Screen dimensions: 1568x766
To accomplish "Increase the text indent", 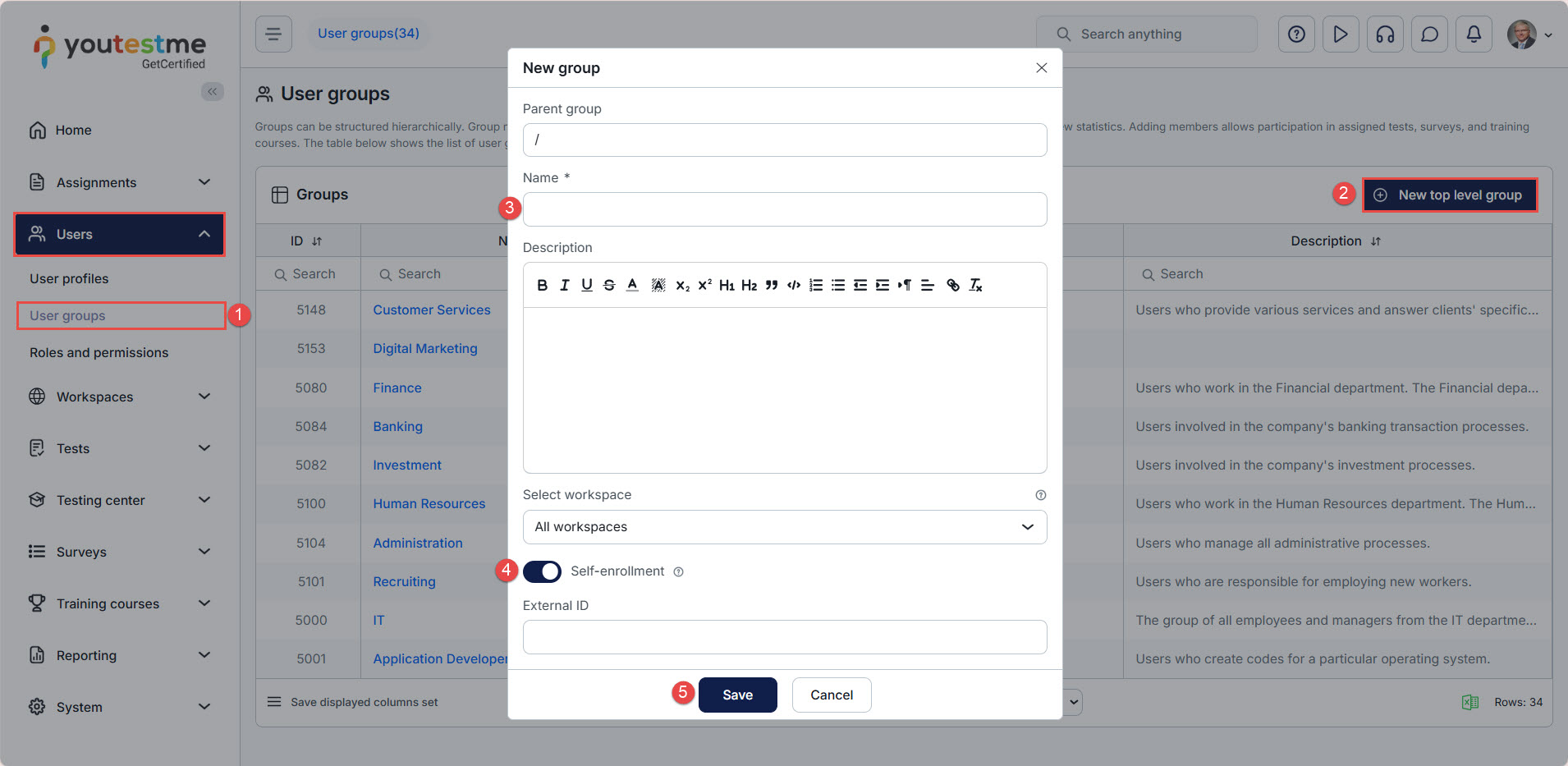I will pyautogui.click(x=883, y=285).
